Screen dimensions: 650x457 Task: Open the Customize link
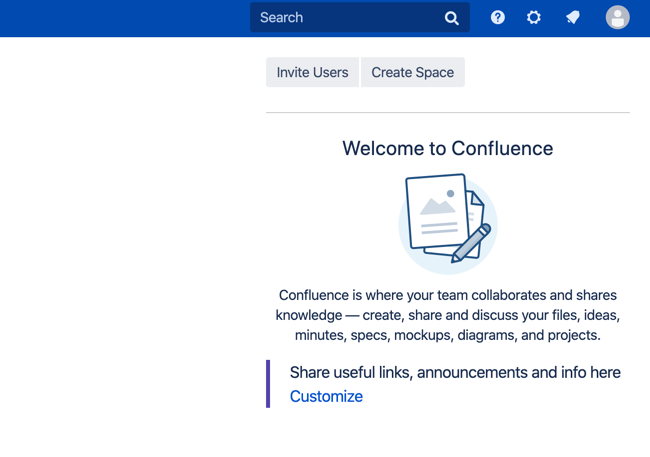click(326, 396)
